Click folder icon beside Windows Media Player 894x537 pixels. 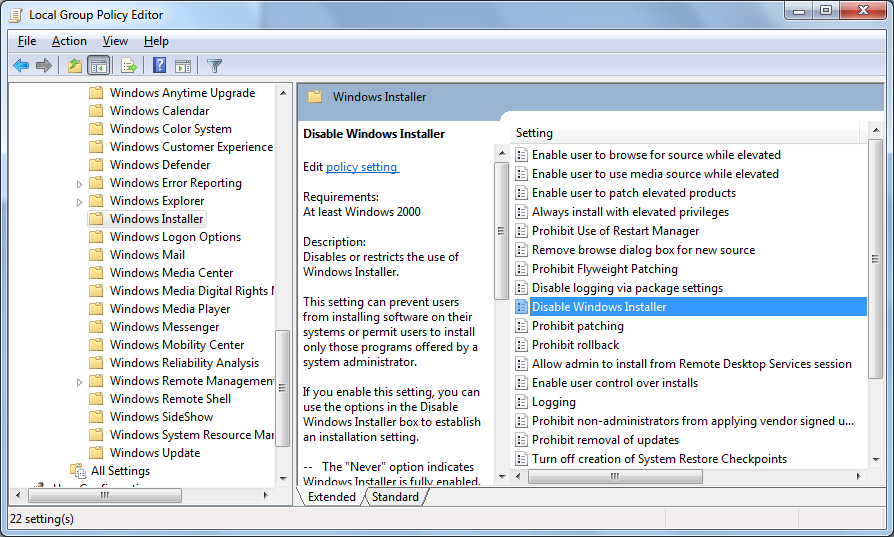(96, 308)
